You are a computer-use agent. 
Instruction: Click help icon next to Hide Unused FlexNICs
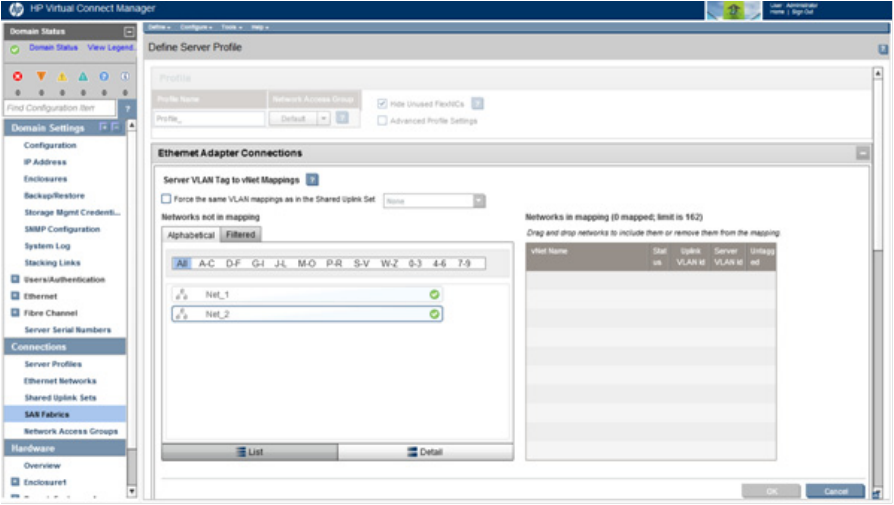478,104
